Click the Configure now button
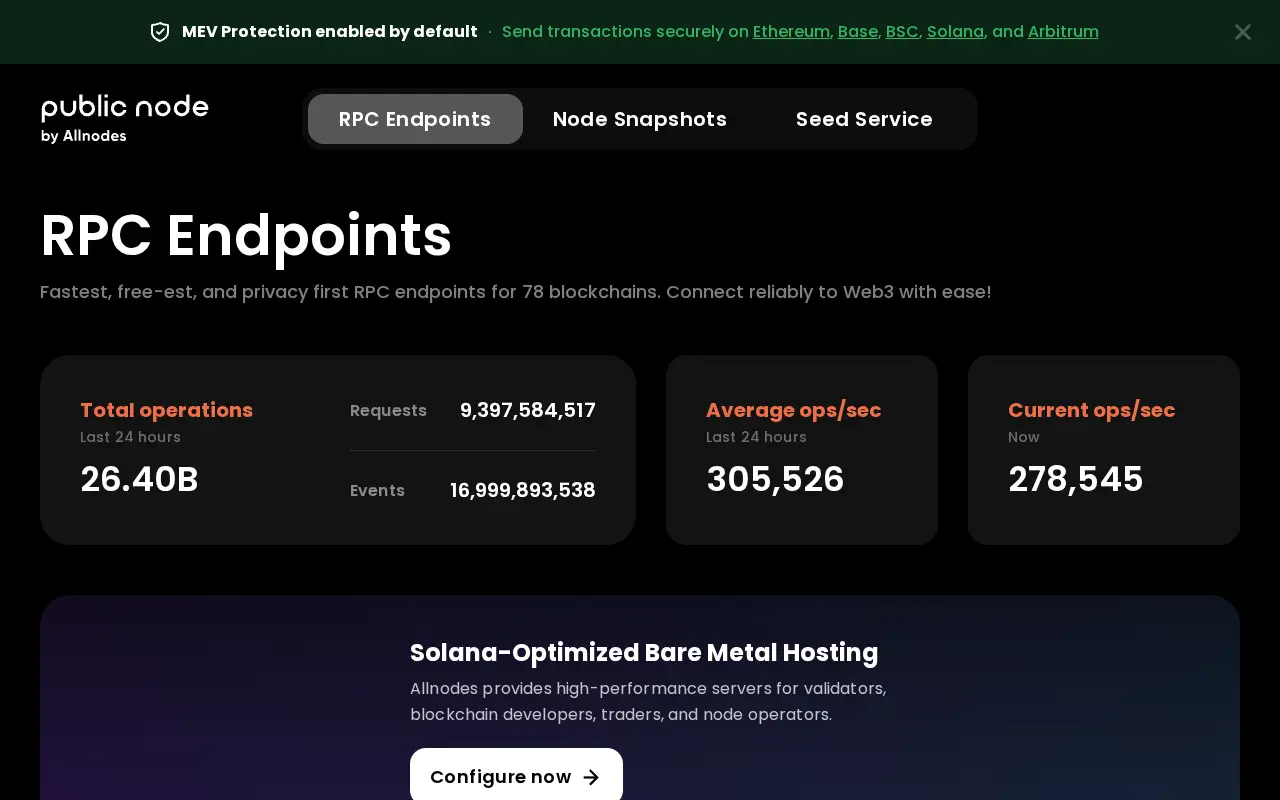 516,776
